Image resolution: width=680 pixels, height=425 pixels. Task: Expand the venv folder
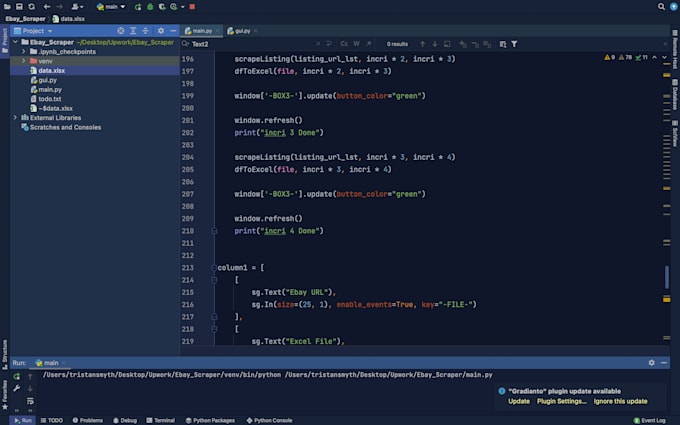pos(23,61)
